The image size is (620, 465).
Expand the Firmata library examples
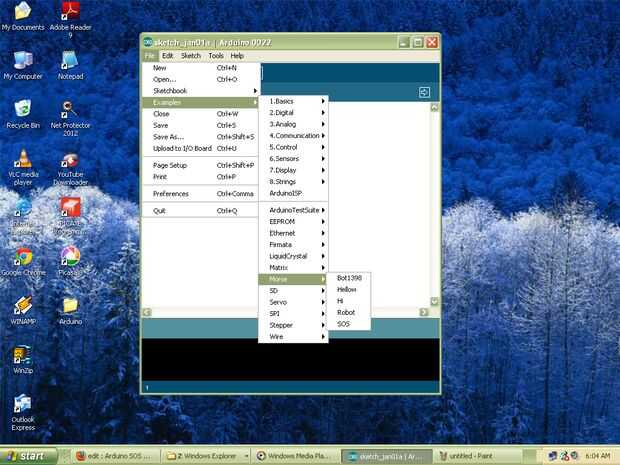(x=293, y=245)
